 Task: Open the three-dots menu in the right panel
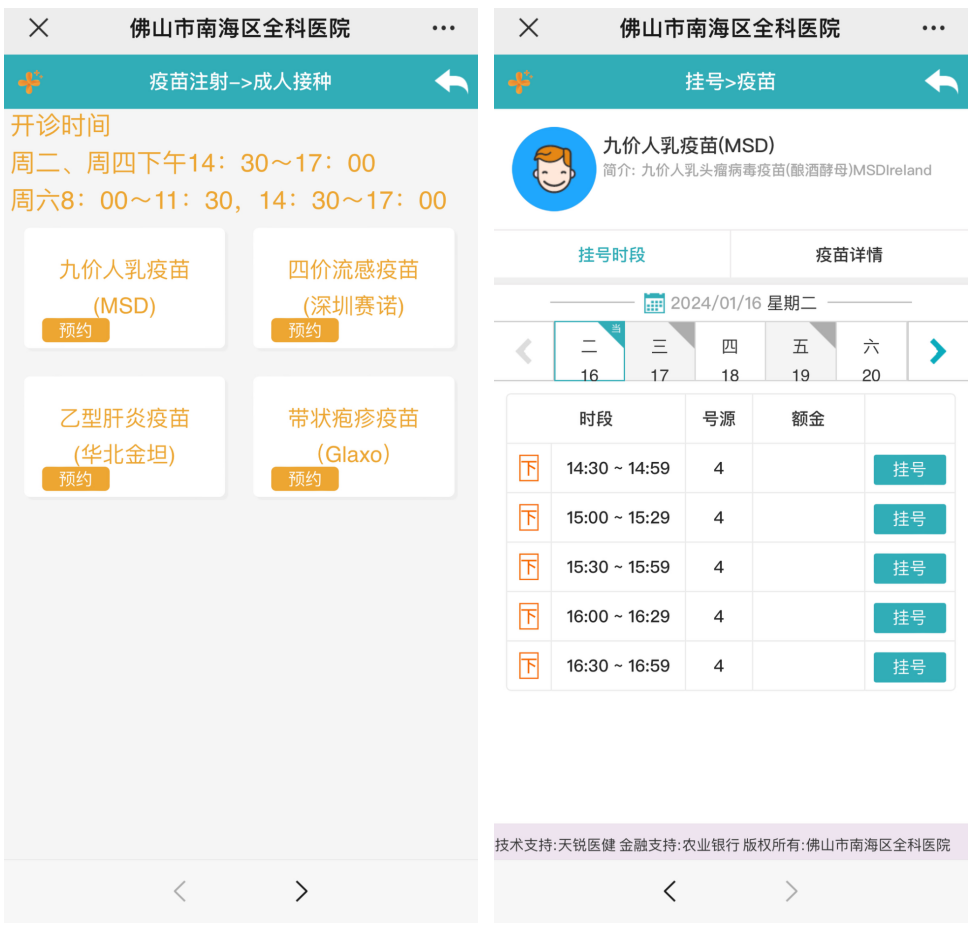pyautogui.click(x=933, y=28)
